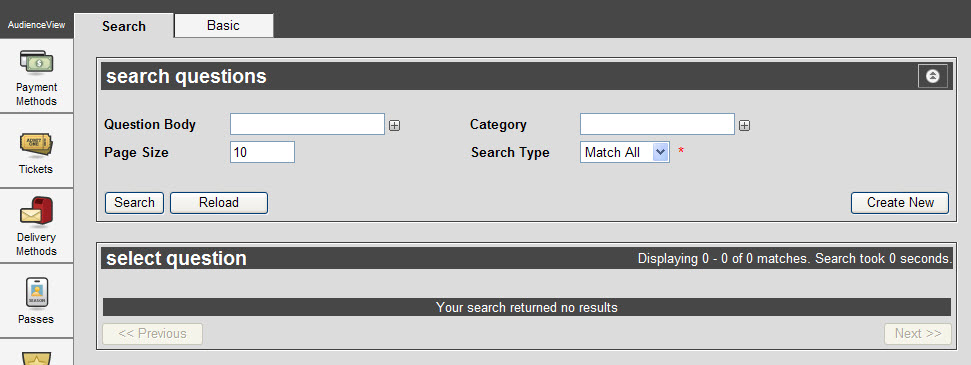Click the plus icon beside Category field
This screenshot has width=971, height=365.
click(744, 126)
